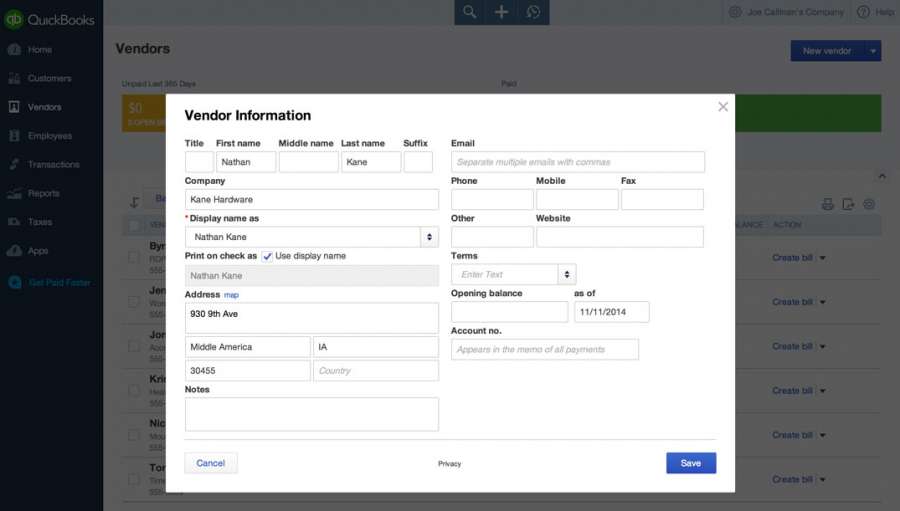Collapse the vendor money bar chevron

(x=882, y=176)
